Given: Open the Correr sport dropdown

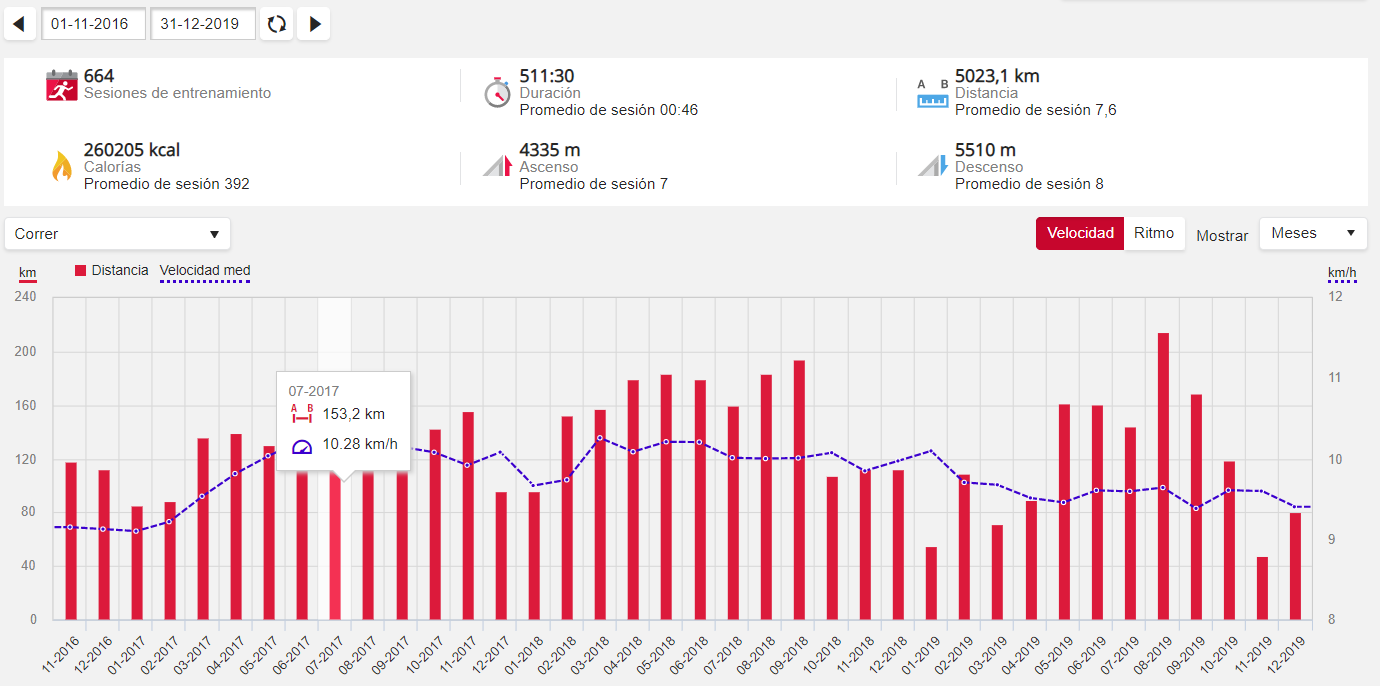Looking at the screenshot, I should 117,234.
